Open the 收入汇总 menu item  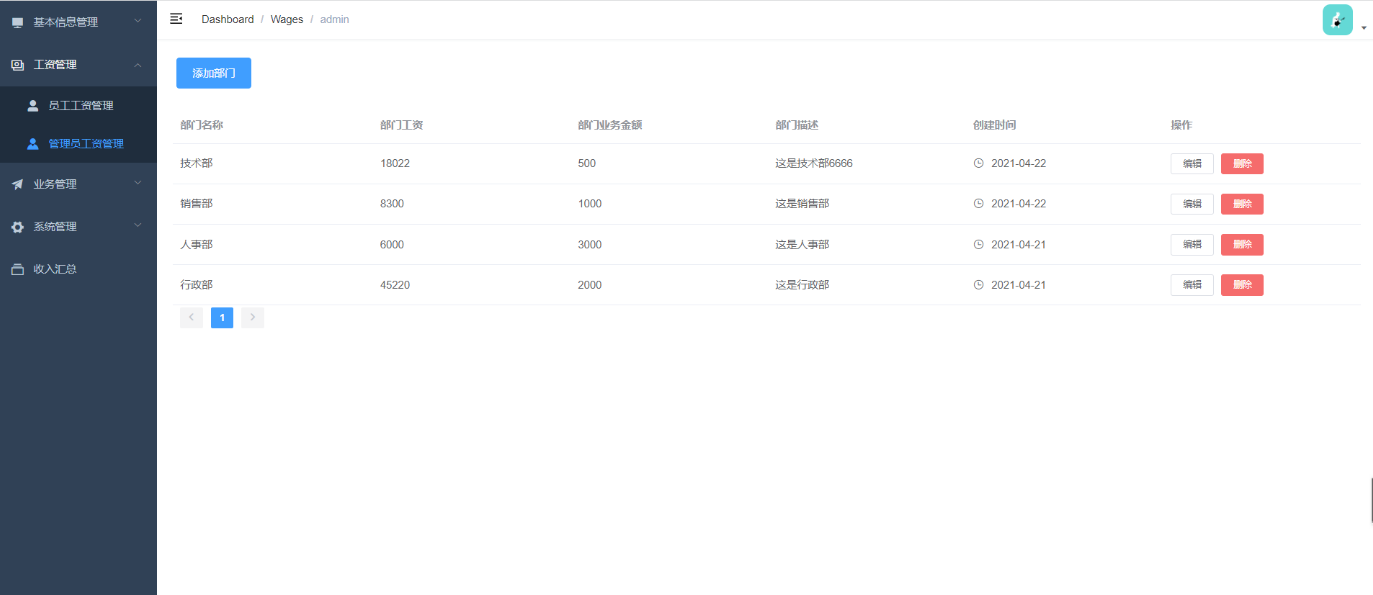click(78, 269)
